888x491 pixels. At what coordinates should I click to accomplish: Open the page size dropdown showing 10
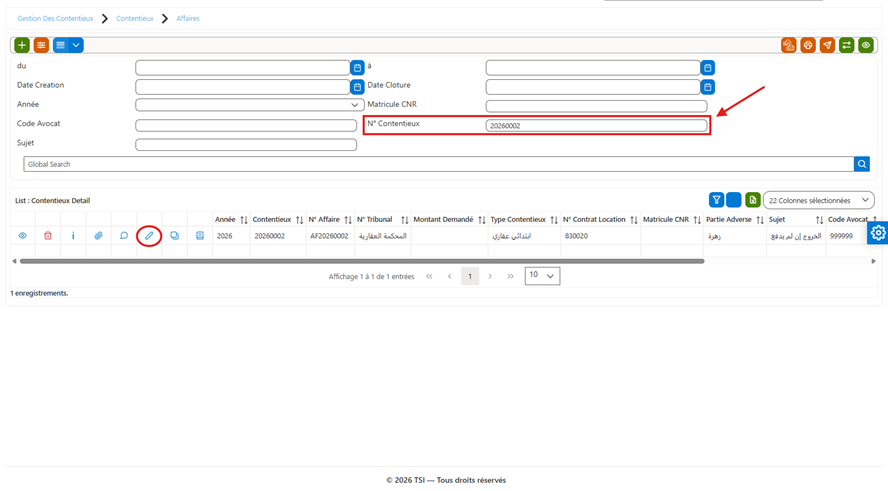pyautogui.click(x=542, y=276)
